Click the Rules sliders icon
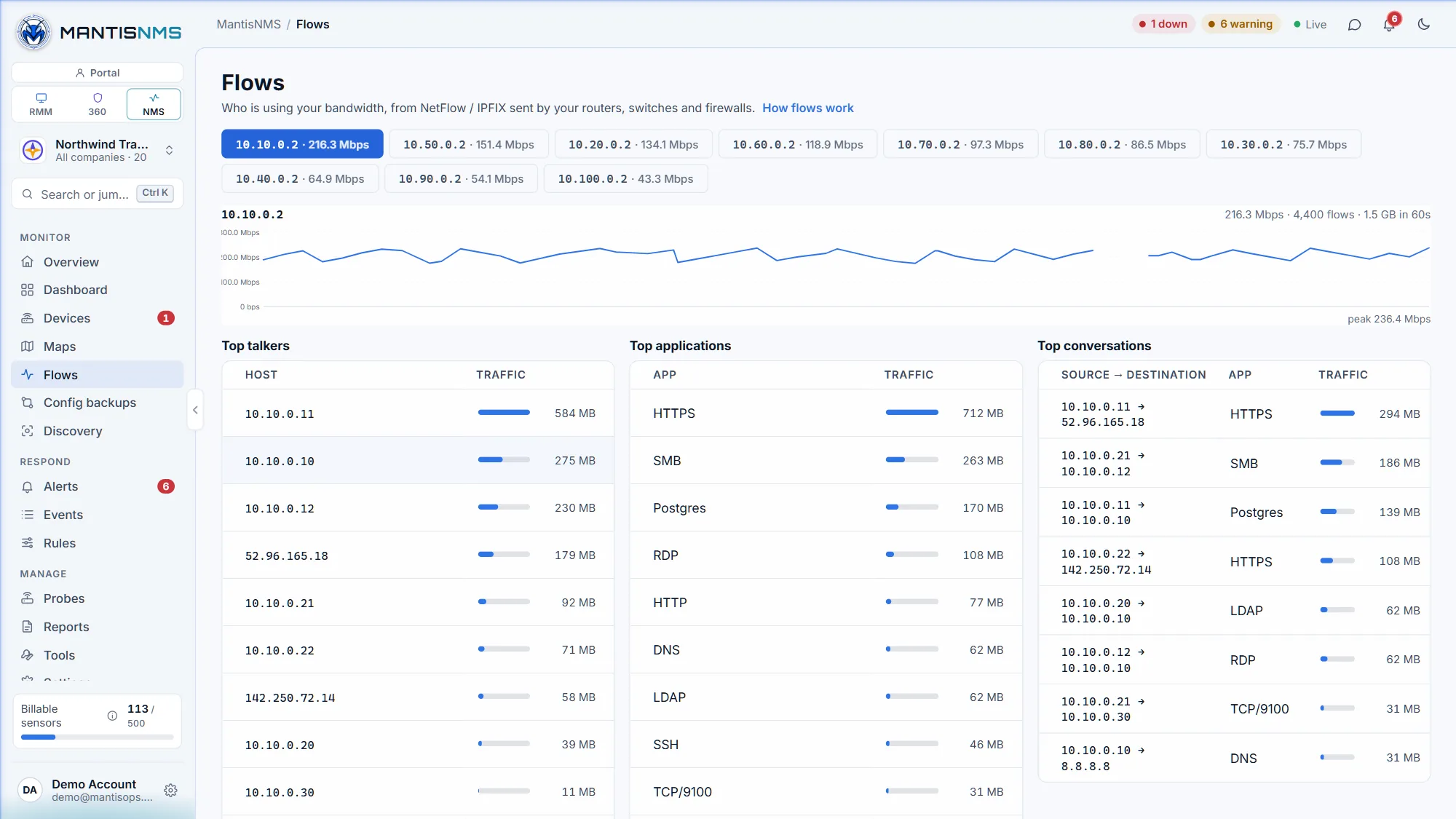This screenshot has width=1456, height=819. tap(28, 543)
